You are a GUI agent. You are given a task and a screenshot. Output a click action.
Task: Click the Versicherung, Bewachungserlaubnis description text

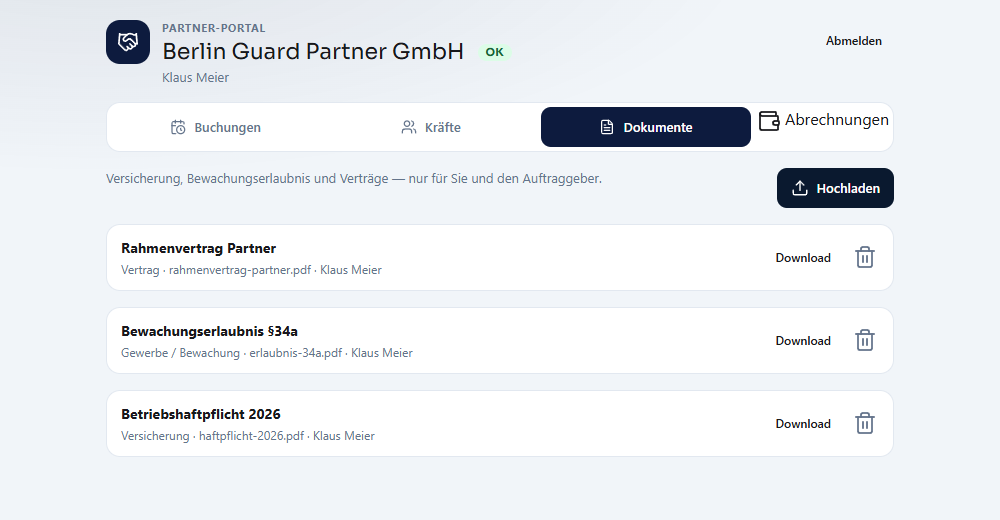pyautogui.click(x=354, y=179)
